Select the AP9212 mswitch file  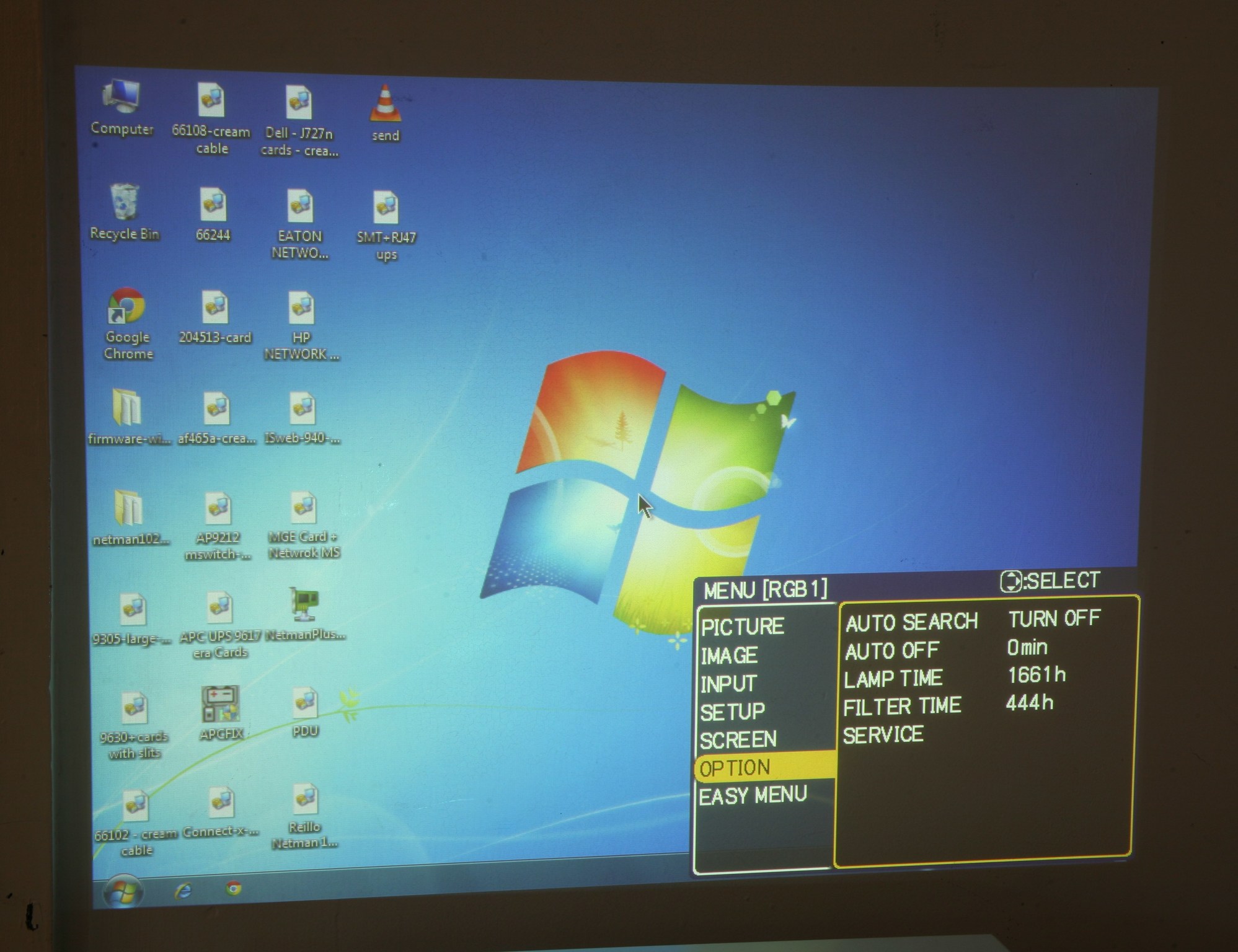[x=218, y=526]
